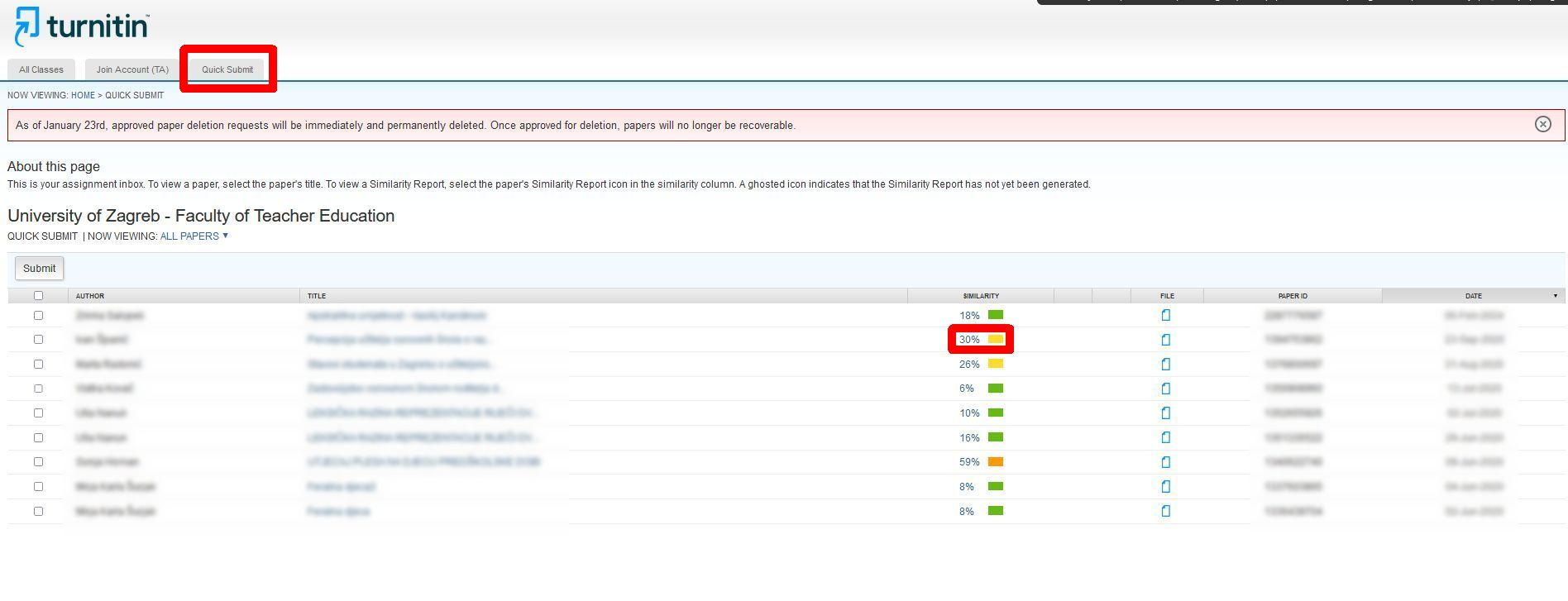View the 6% Similarity Report
The width and height of the screenshot is (1568, 601).
[967, 389]
